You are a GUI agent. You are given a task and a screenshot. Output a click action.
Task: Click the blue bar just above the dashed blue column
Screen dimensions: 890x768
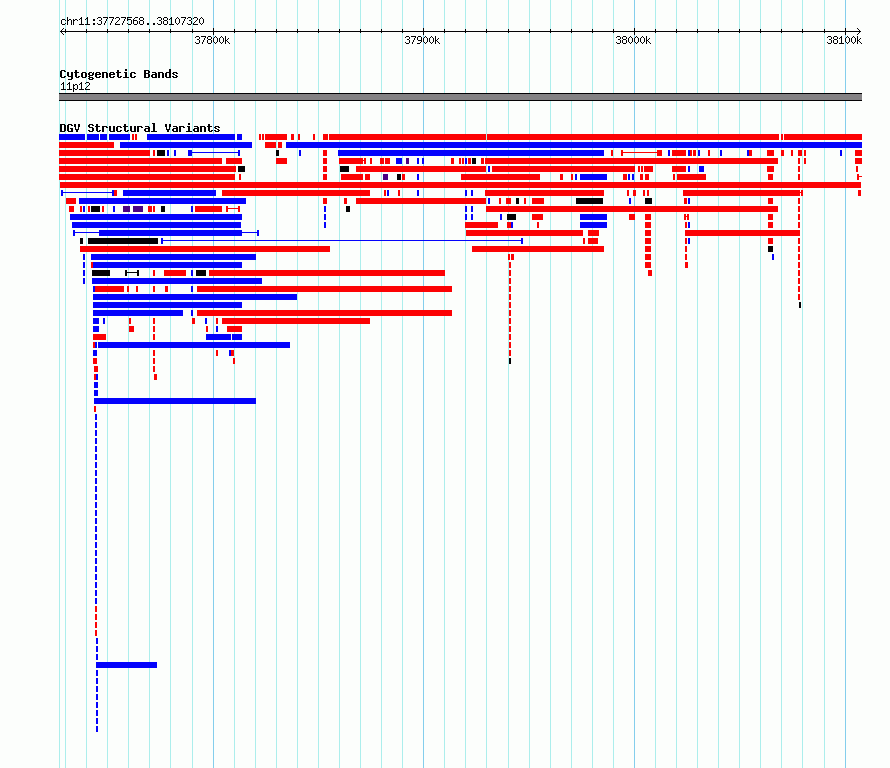click(x=175, y=401)
